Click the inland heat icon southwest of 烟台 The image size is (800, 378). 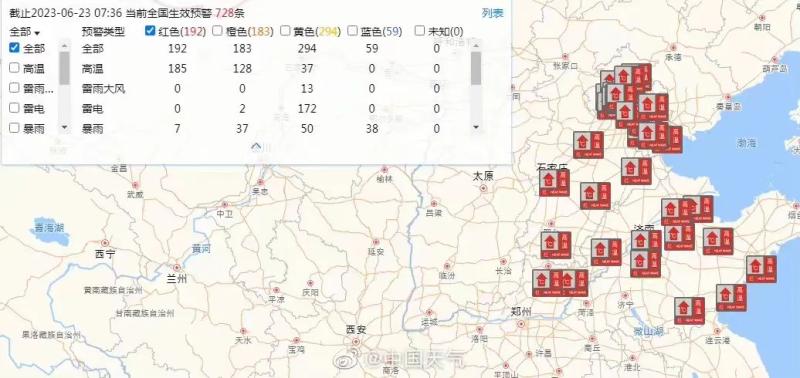point(718,241)
